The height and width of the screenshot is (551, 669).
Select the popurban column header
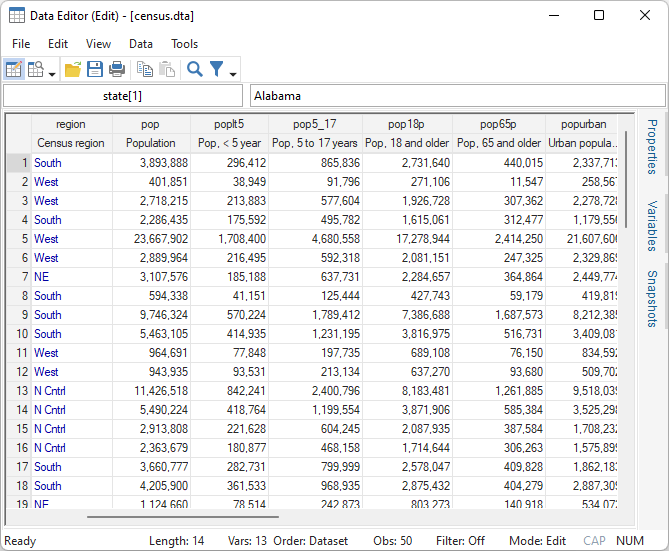(x=582, y=124)
